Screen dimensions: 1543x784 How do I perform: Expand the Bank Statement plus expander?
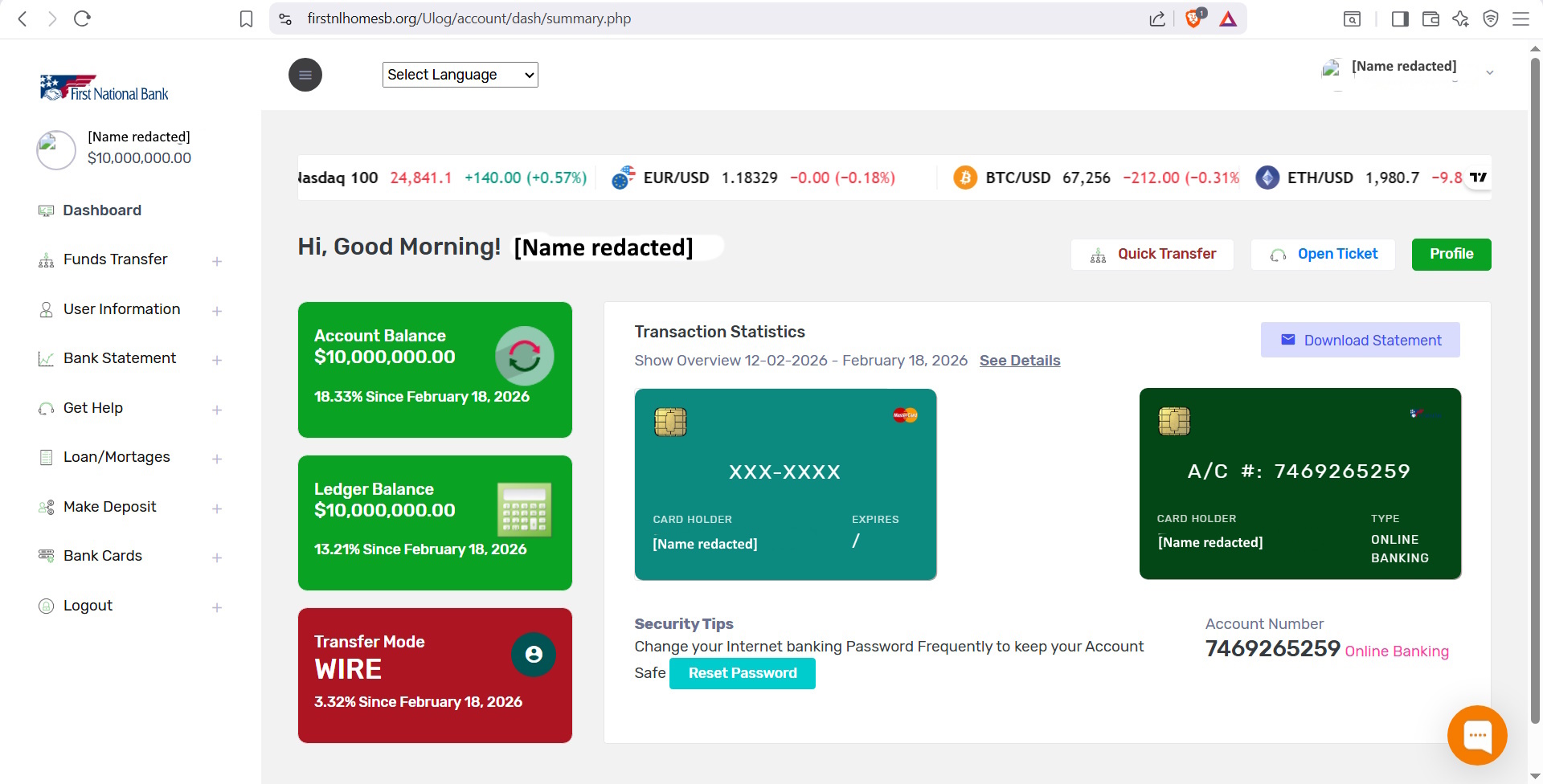[x=217, y=360]
